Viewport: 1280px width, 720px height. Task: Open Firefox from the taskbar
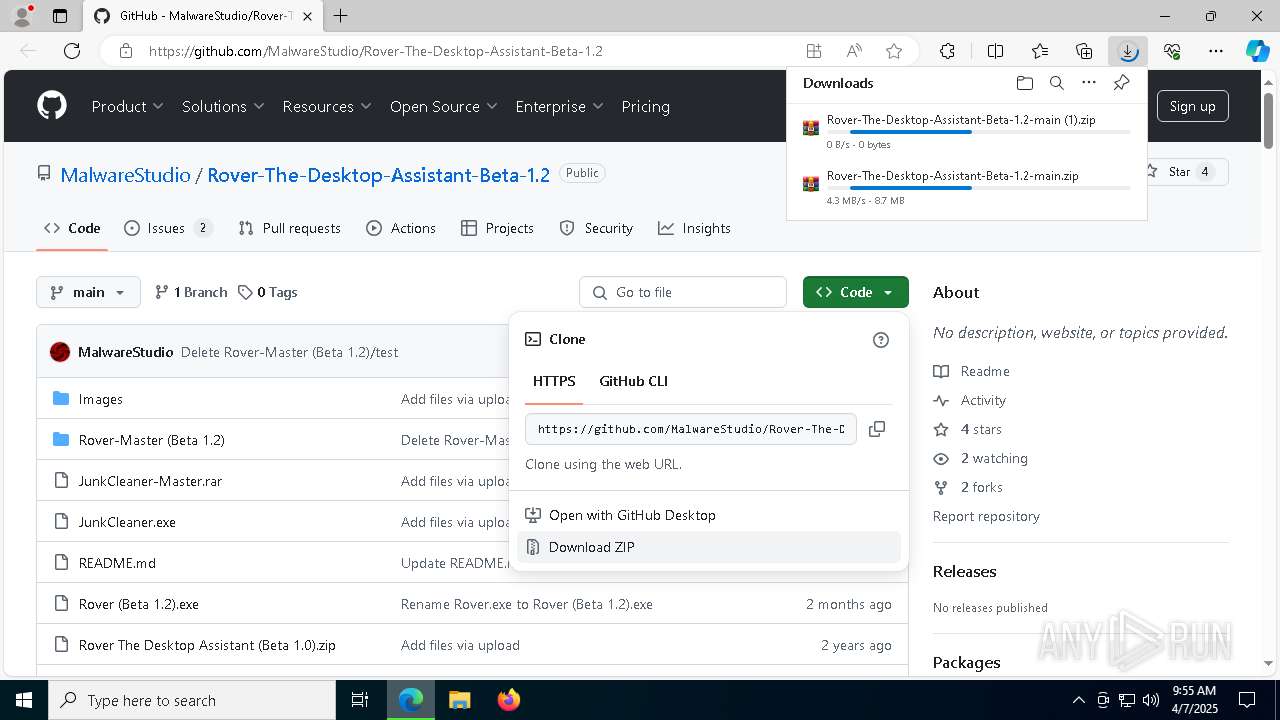[x=509, y=700]
